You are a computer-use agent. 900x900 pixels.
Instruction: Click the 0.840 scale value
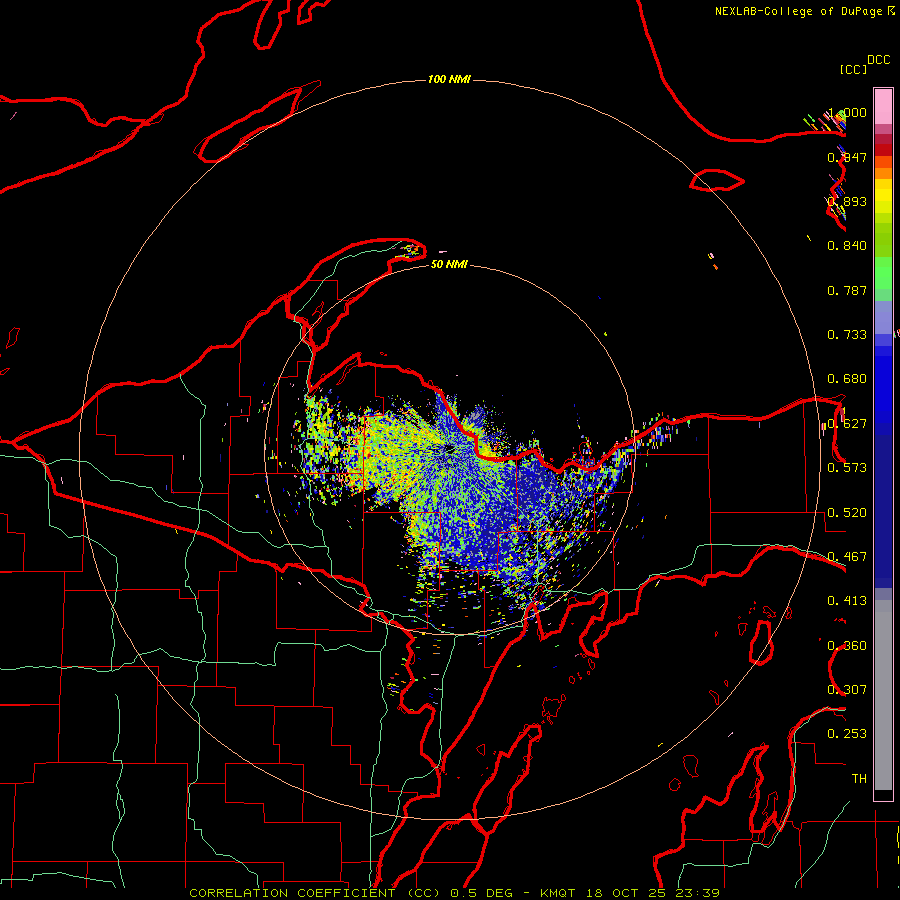(x=847, y=246)
